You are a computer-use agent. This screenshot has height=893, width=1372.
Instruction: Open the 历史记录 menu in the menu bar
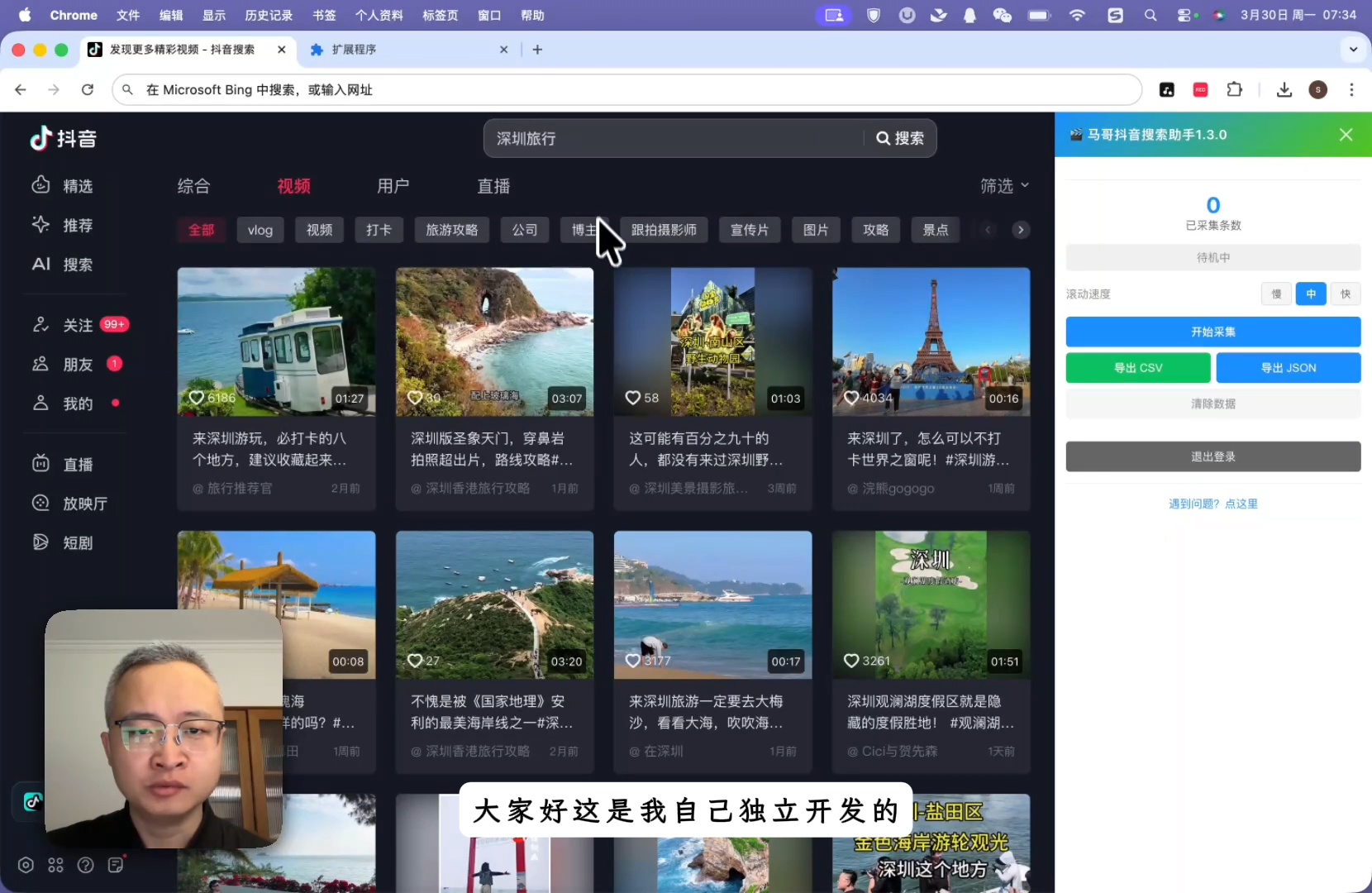(269, 15)
